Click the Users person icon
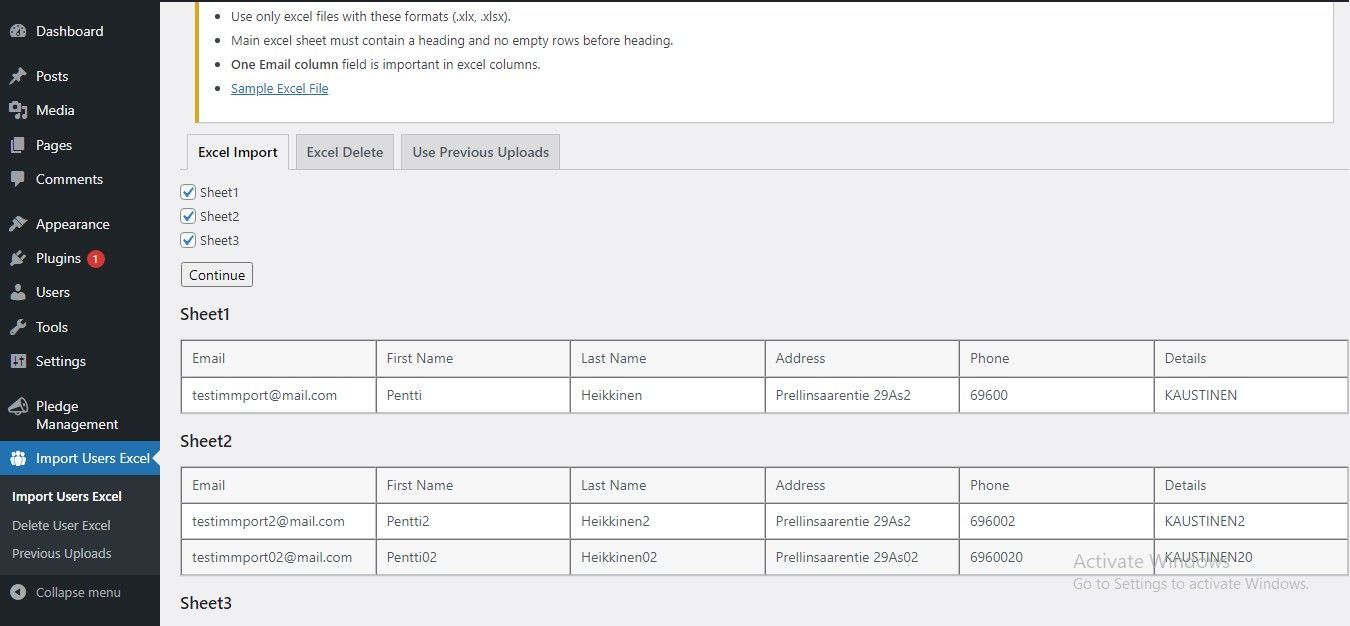The image size is (1350, 626). (18, 292)
